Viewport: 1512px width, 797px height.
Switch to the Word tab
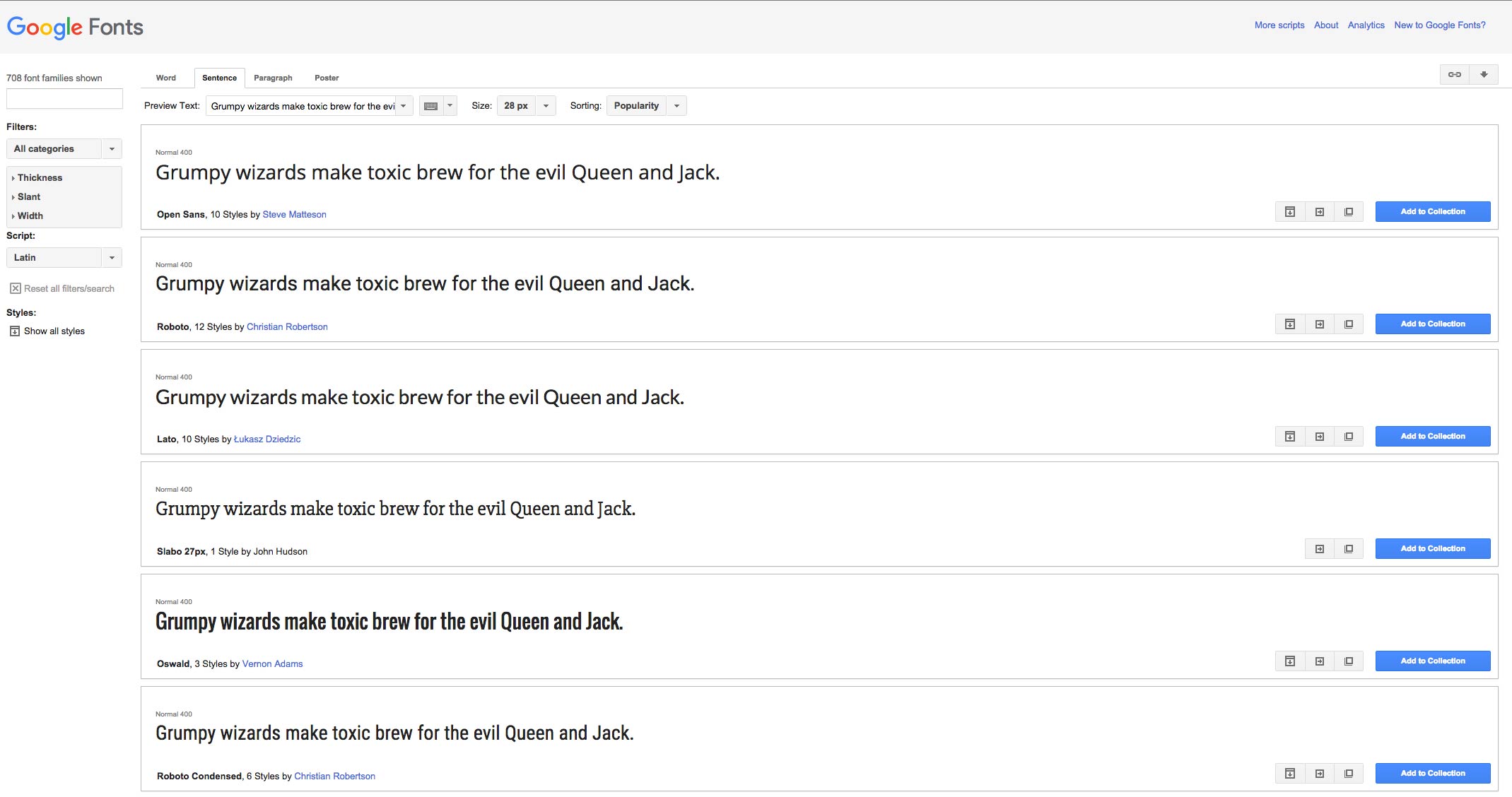point(166,78)
